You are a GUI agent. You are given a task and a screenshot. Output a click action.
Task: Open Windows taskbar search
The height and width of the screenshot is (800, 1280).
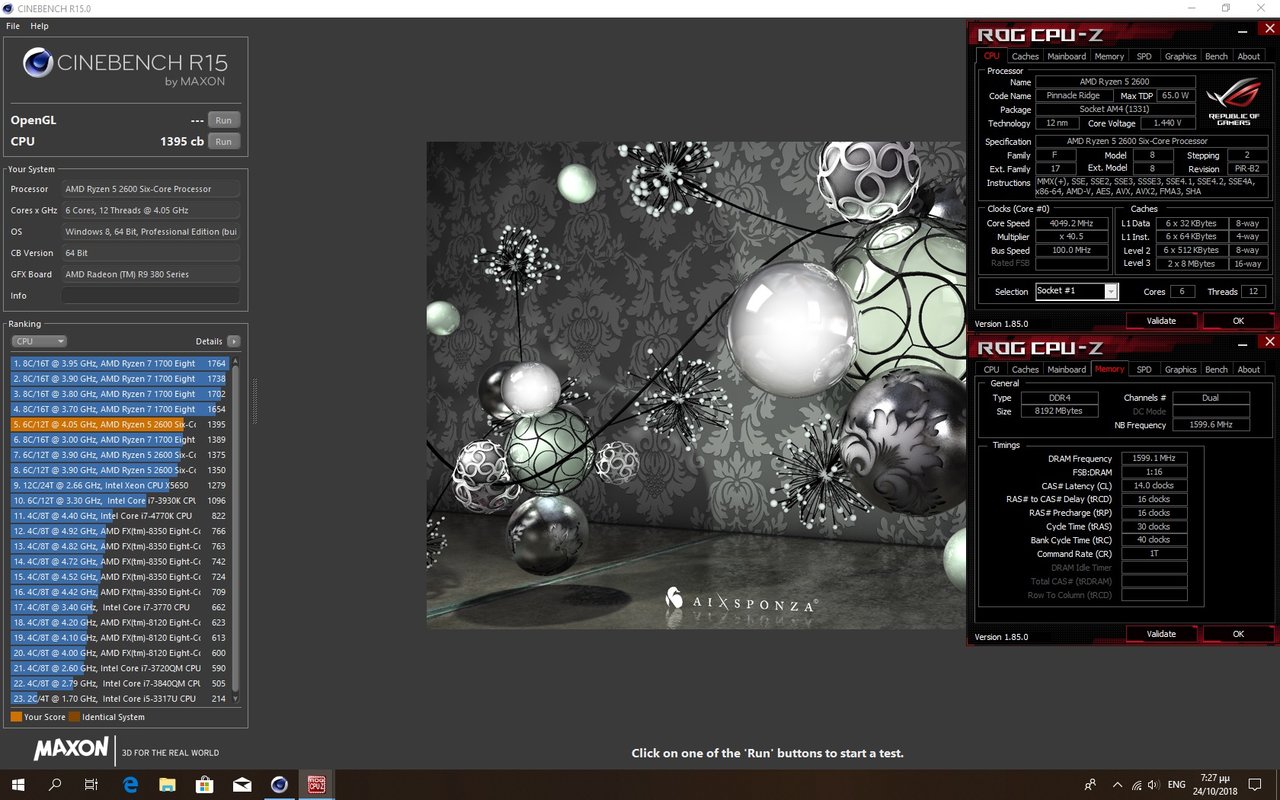[x=55, y=785]
